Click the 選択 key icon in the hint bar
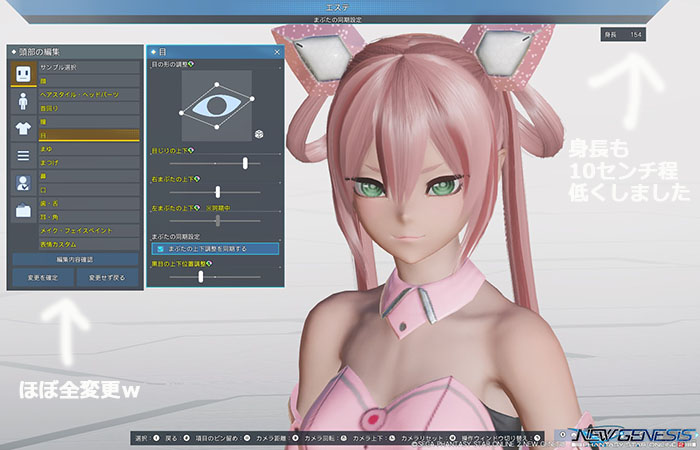Viewport: 700px width, 450px height. (156, 438)
